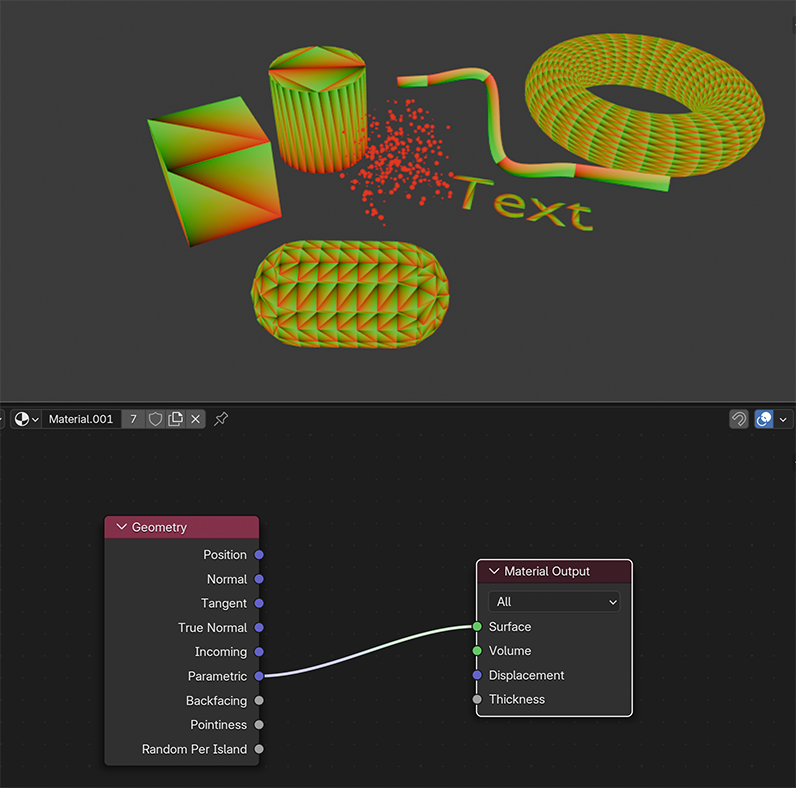Click the material user count 7
Screen dimensions: 796x788
click(x=134, y=419)
